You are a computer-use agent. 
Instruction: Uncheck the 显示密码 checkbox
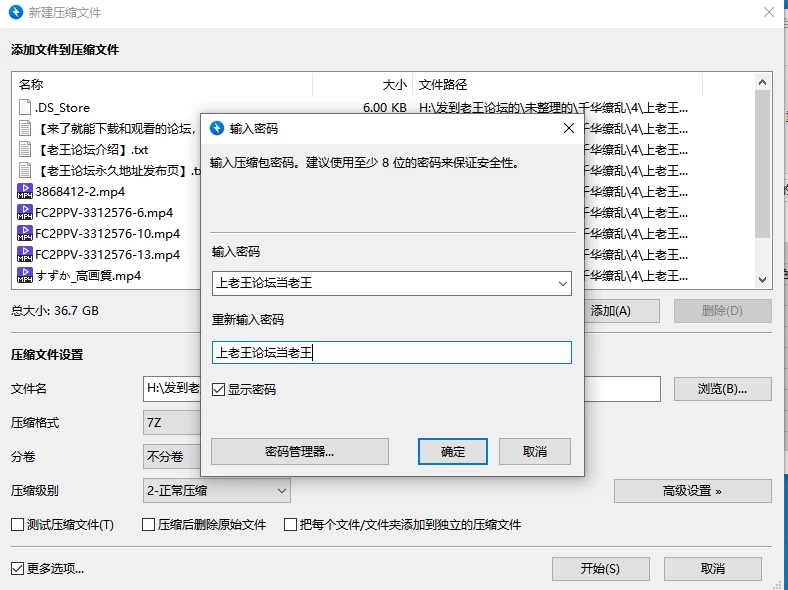[218, 389]
